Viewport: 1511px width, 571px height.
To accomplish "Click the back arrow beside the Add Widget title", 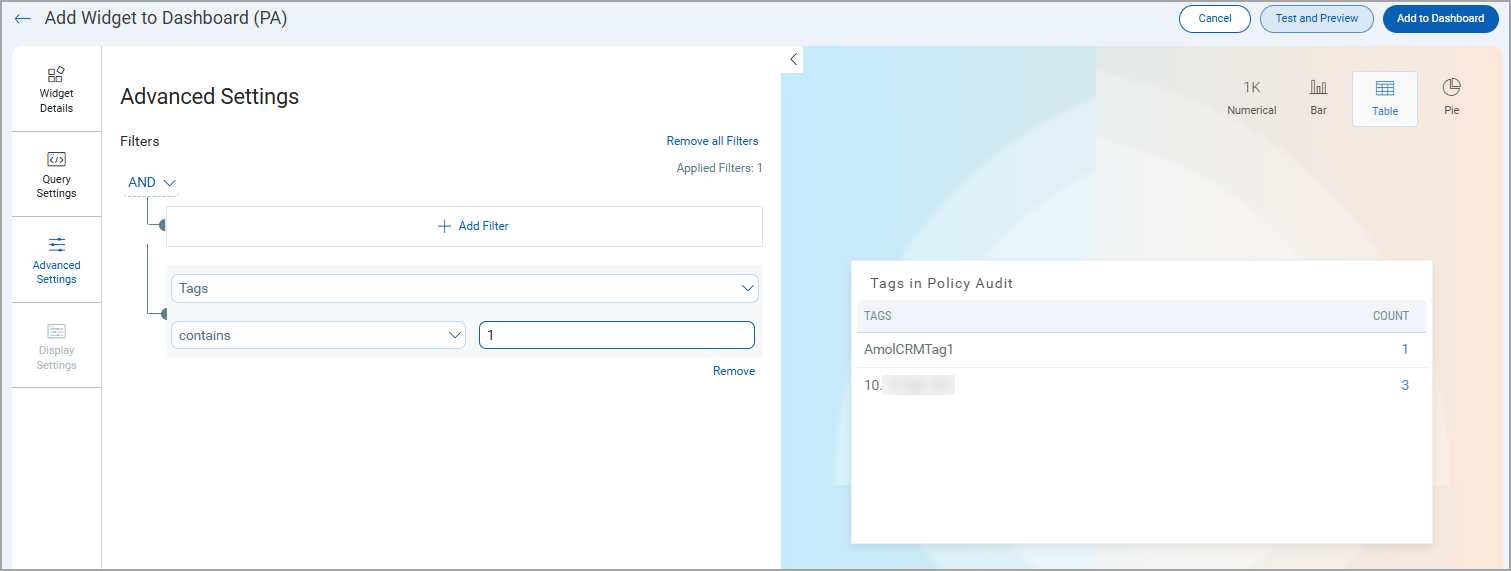I will click(23, 19).
